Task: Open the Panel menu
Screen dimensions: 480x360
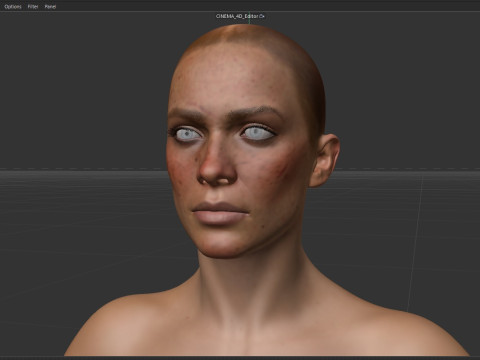Action: tap(50, 7)
